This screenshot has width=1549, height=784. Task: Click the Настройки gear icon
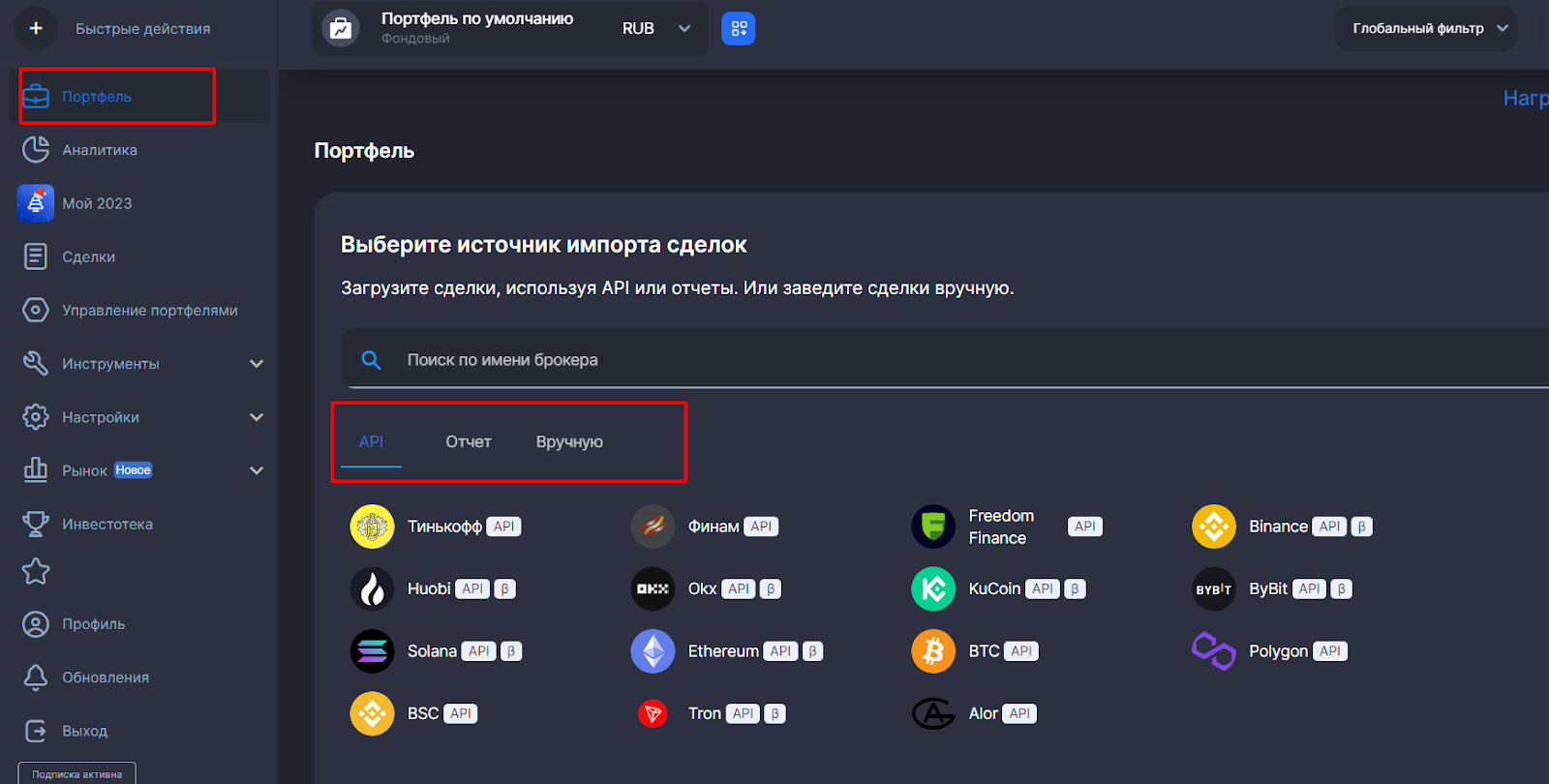click(x=36, y=417)
